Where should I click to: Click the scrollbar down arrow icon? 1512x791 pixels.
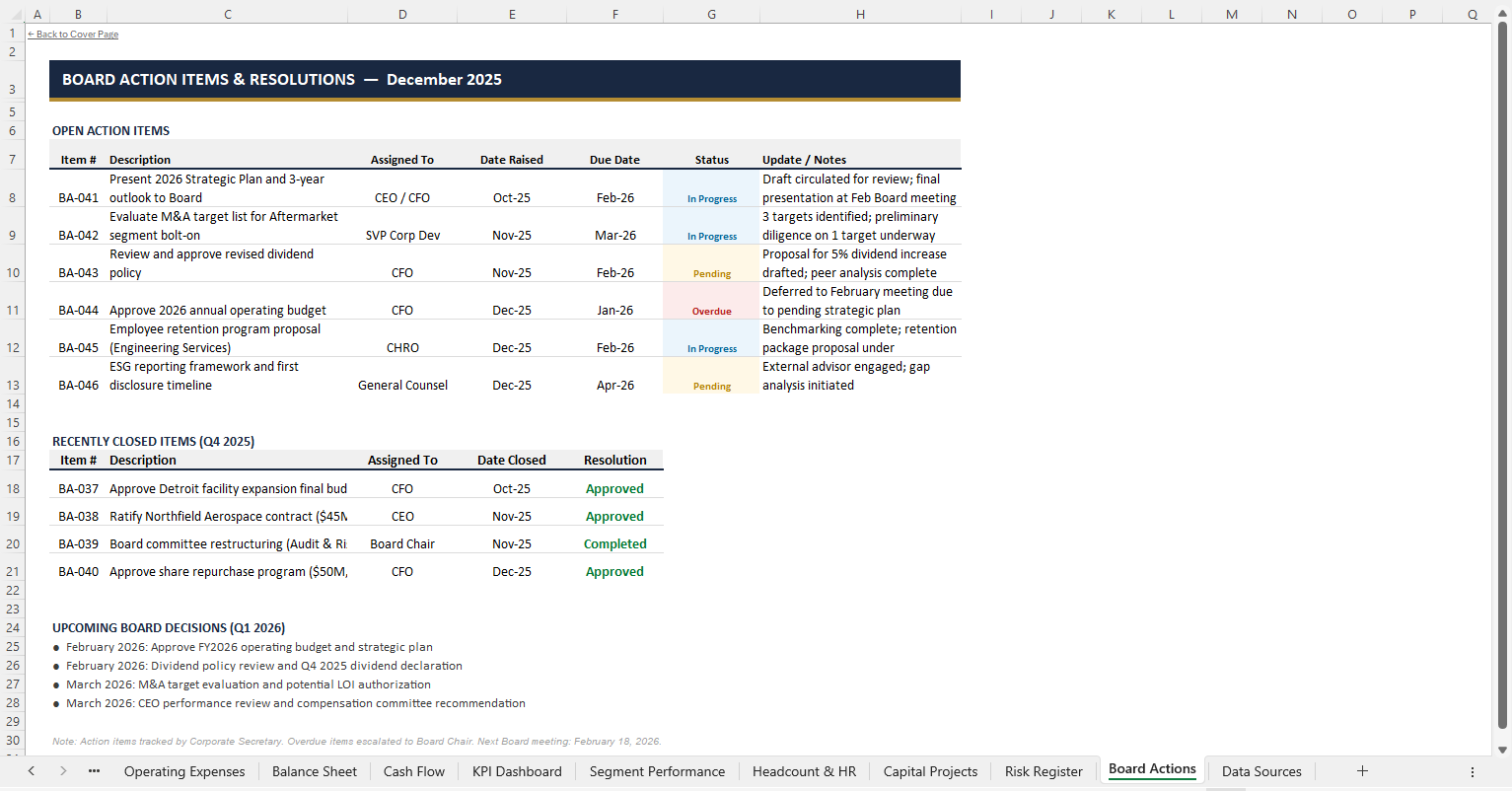point(1503,750)
